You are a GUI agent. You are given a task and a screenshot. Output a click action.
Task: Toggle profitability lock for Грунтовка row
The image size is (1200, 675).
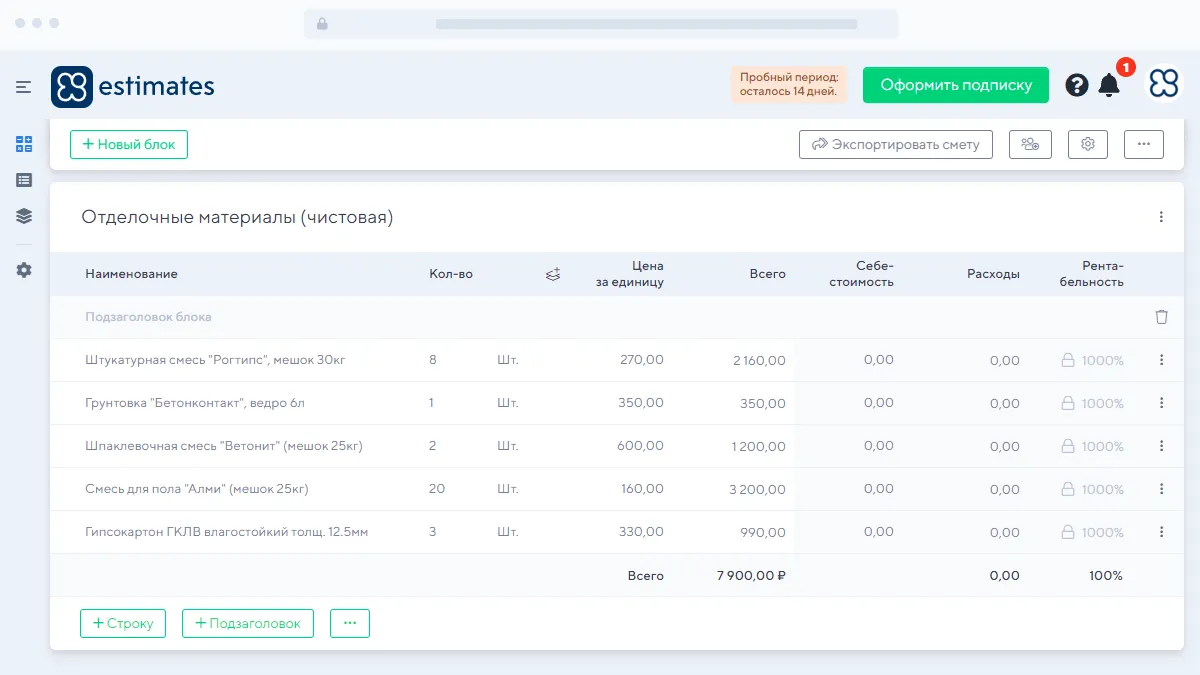[1068, 403]
